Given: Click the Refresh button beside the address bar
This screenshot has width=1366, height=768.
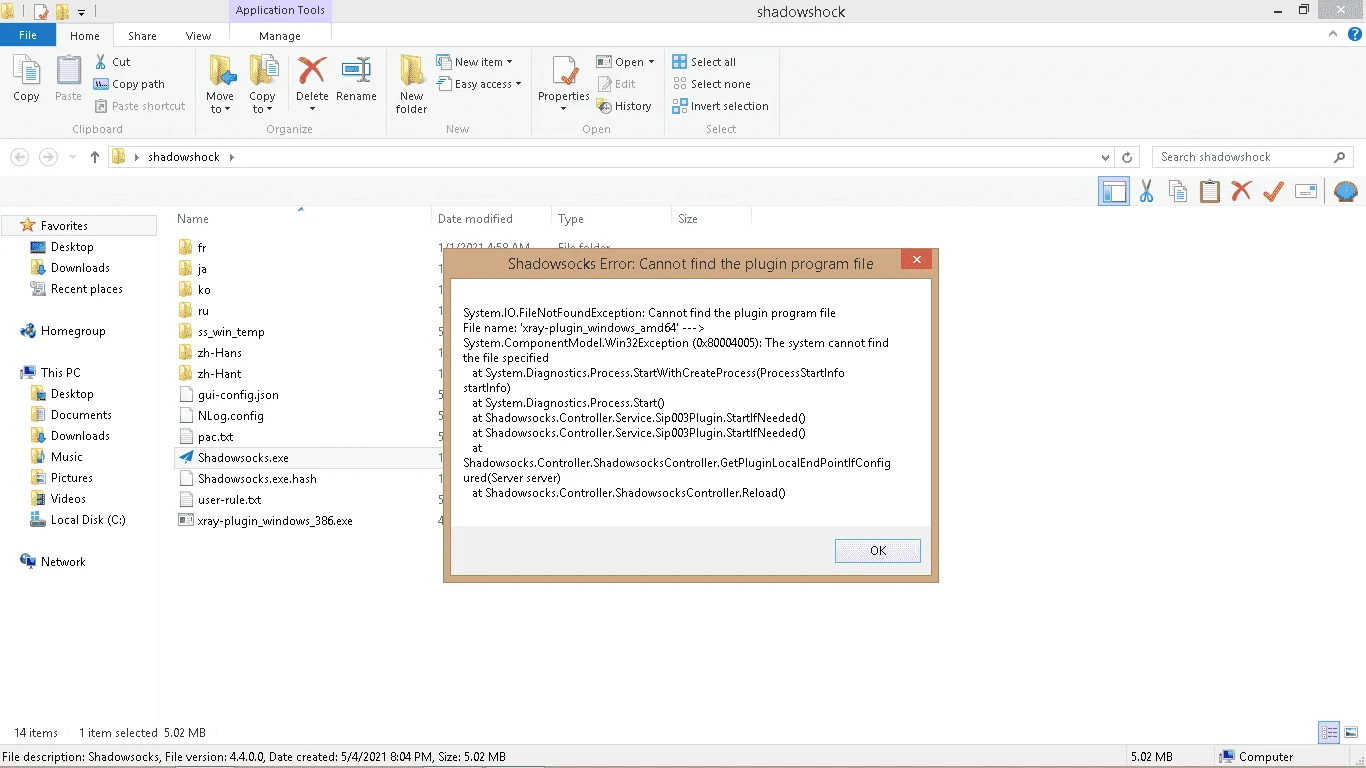Looking at the screenshot, I should pos(1128,157).
